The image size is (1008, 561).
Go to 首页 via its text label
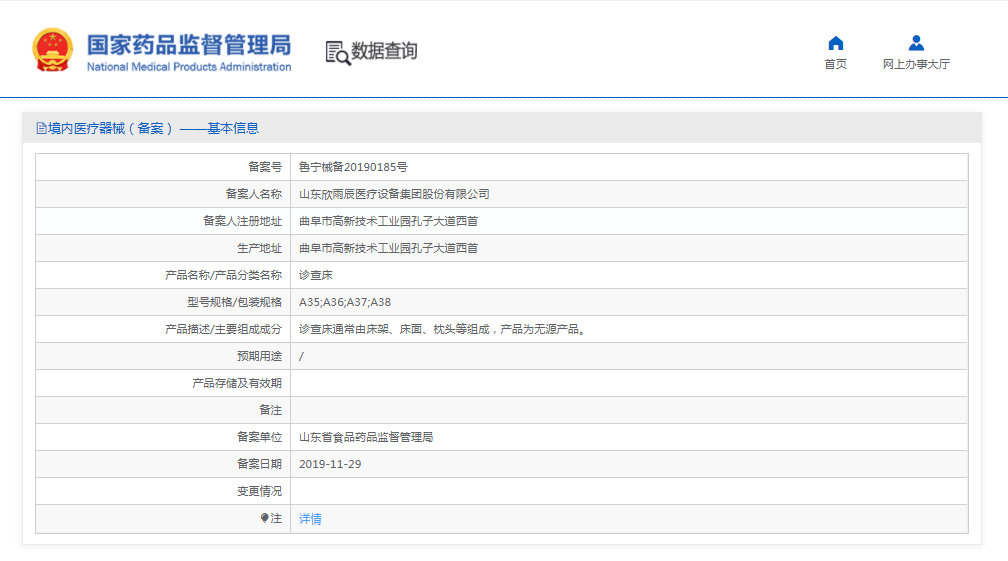click(835, 64)
